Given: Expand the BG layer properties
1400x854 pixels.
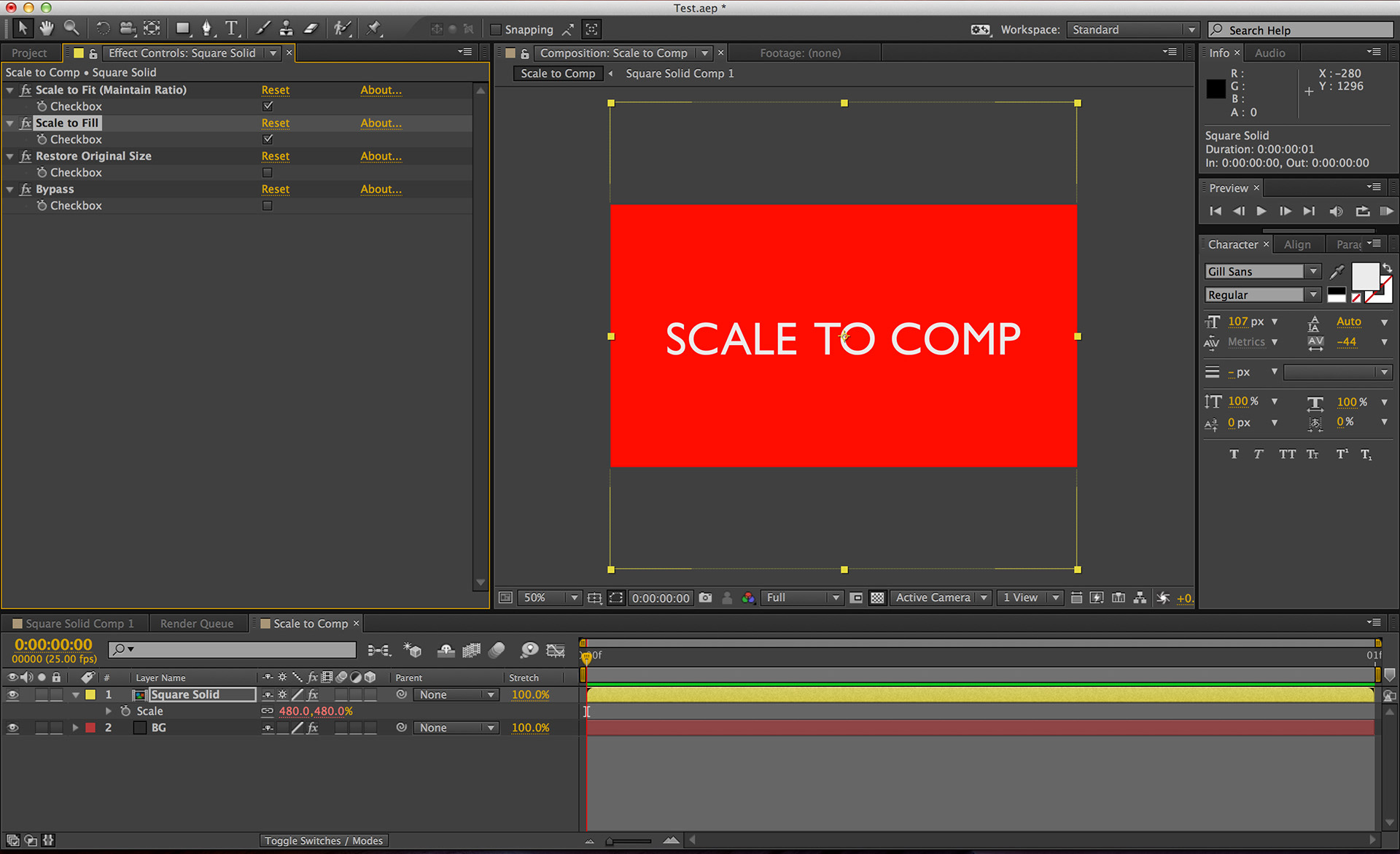Looking at the screenshot, I should coord(75,728).
